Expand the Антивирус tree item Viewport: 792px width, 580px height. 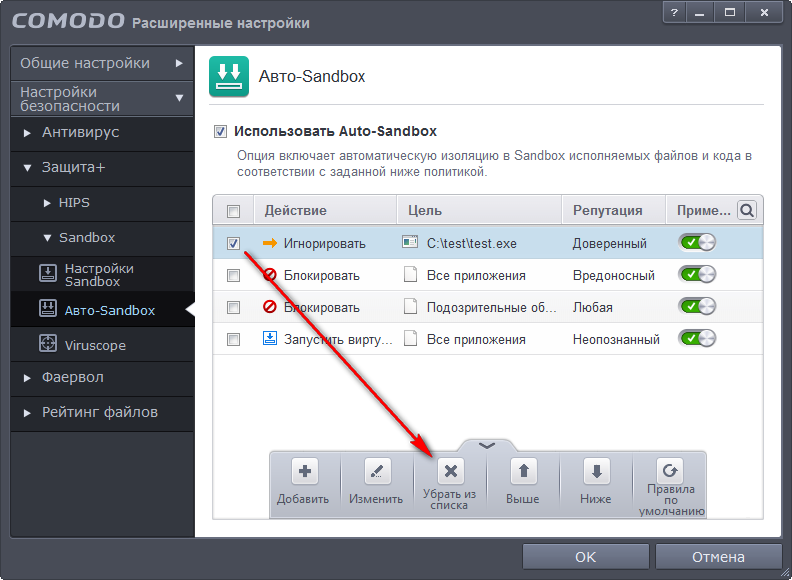27,133
